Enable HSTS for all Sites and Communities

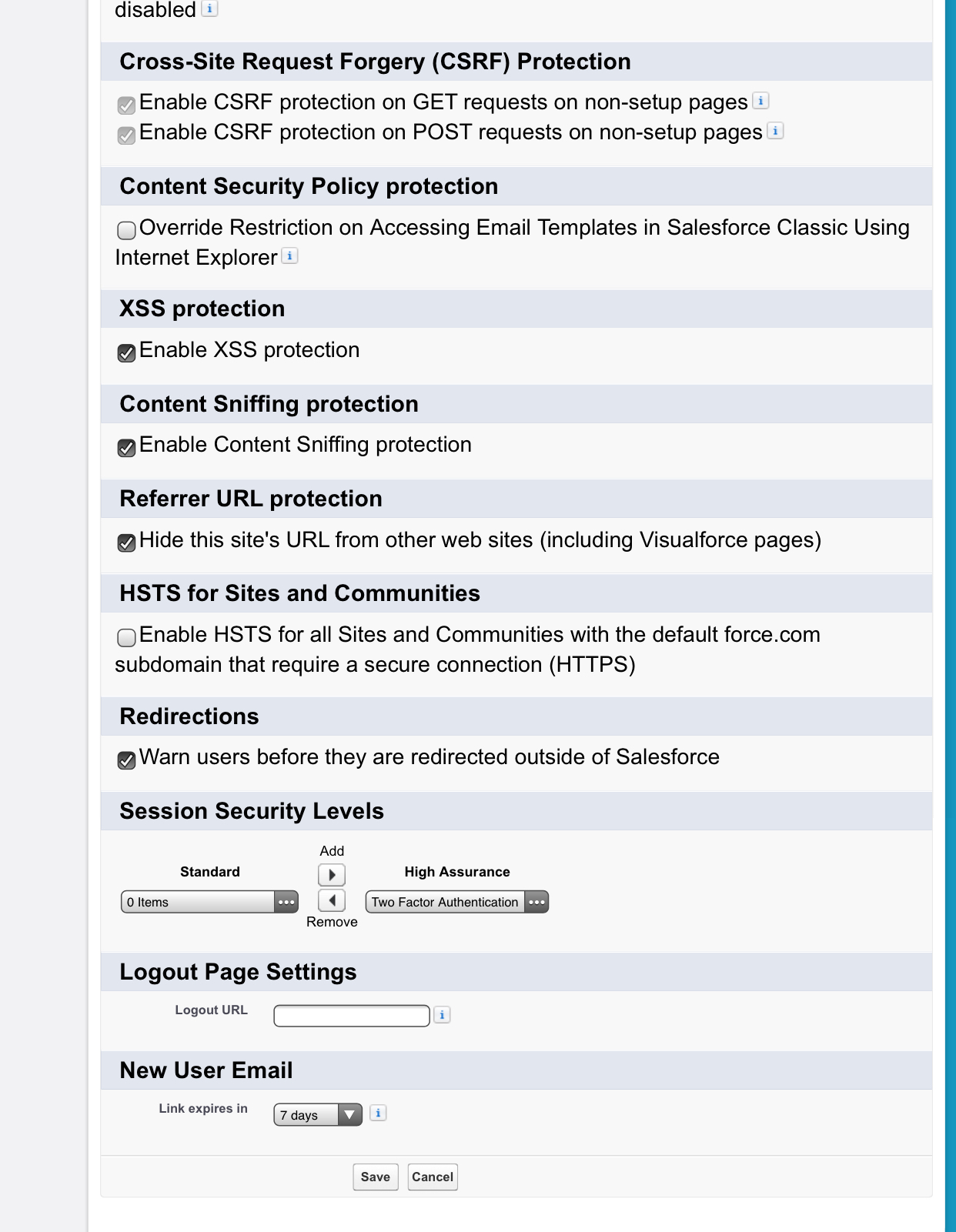(x=127, y=637)
